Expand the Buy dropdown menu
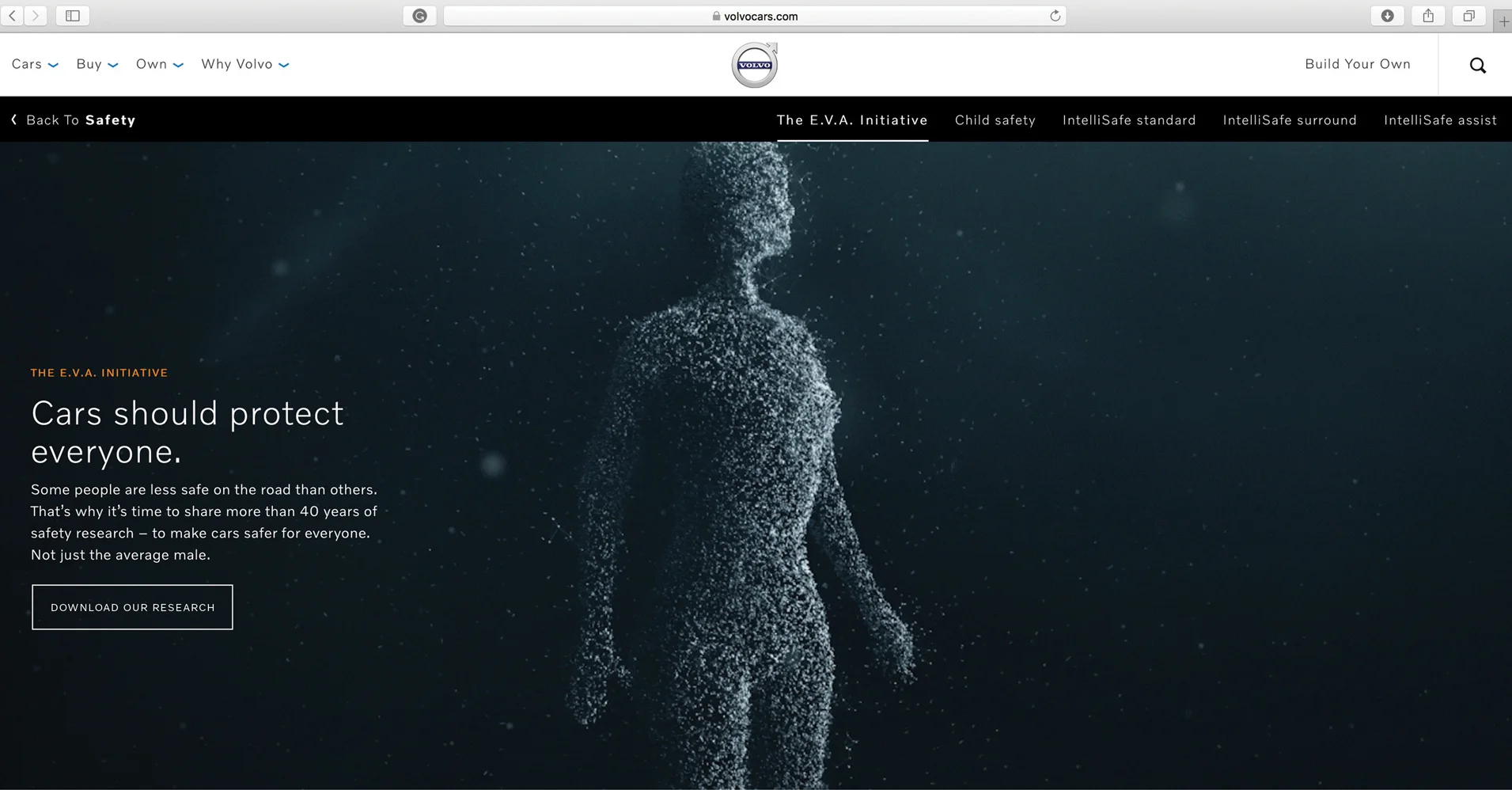Screen dimensions: 1512x790 tap(97, 64)
